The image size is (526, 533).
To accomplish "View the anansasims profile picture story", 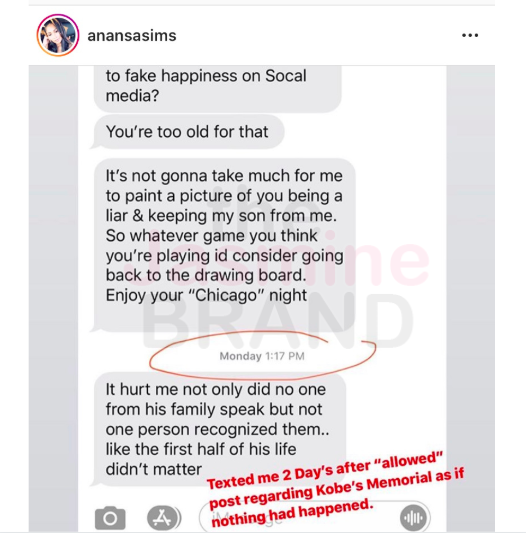I will pos(58,35).
